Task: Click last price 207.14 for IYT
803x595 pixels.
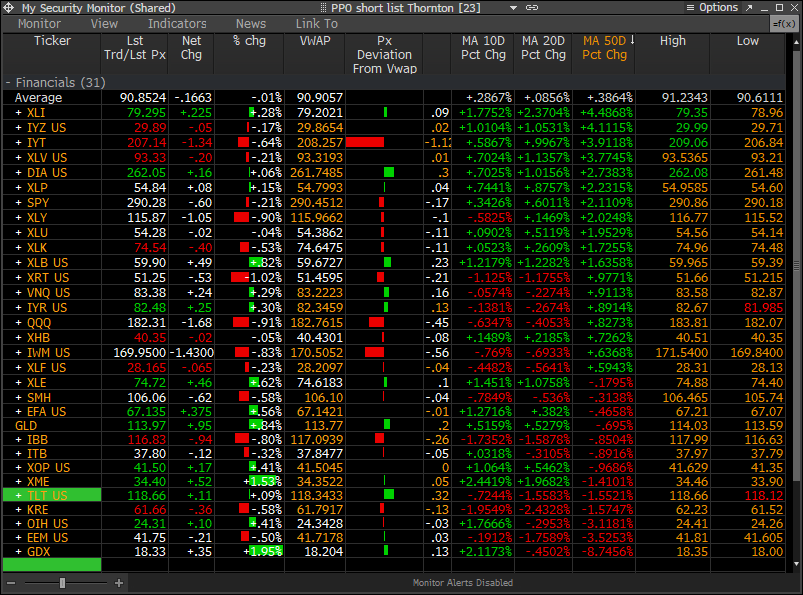Action: [146, 142]
